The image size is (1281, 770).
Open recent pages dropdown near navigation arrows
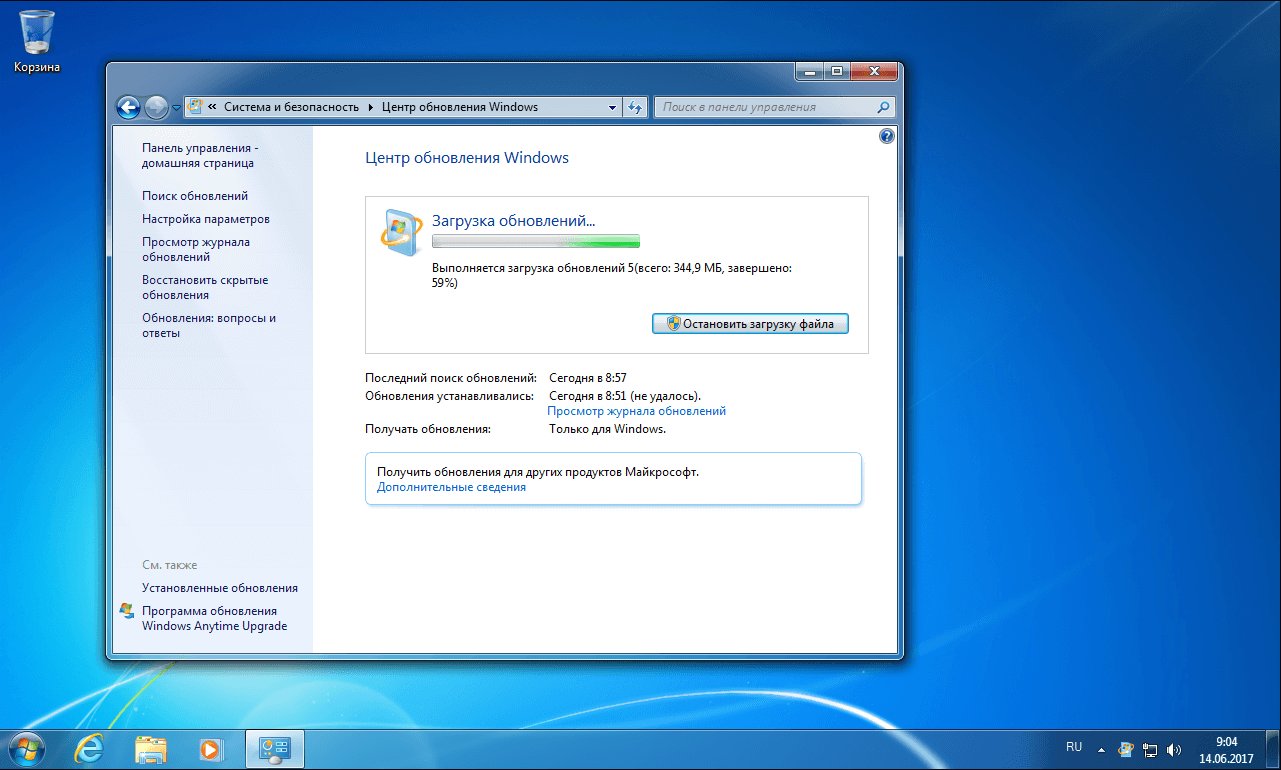coord(176,107)
